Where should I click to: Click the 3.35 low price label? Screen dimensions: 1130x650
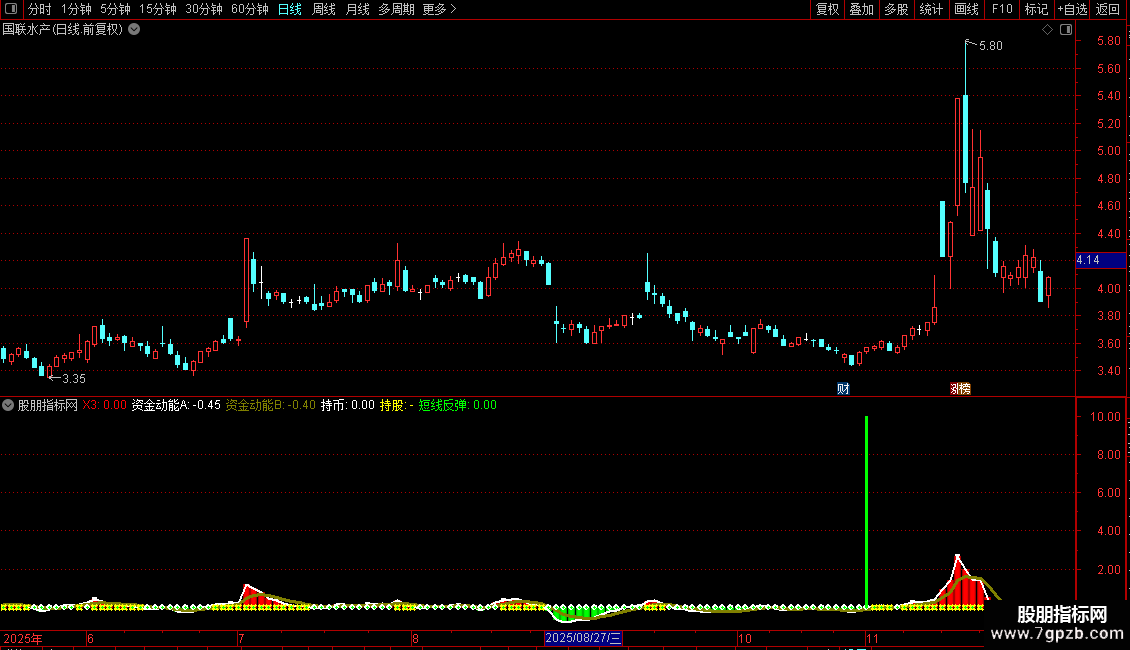(x=74, y=378)
